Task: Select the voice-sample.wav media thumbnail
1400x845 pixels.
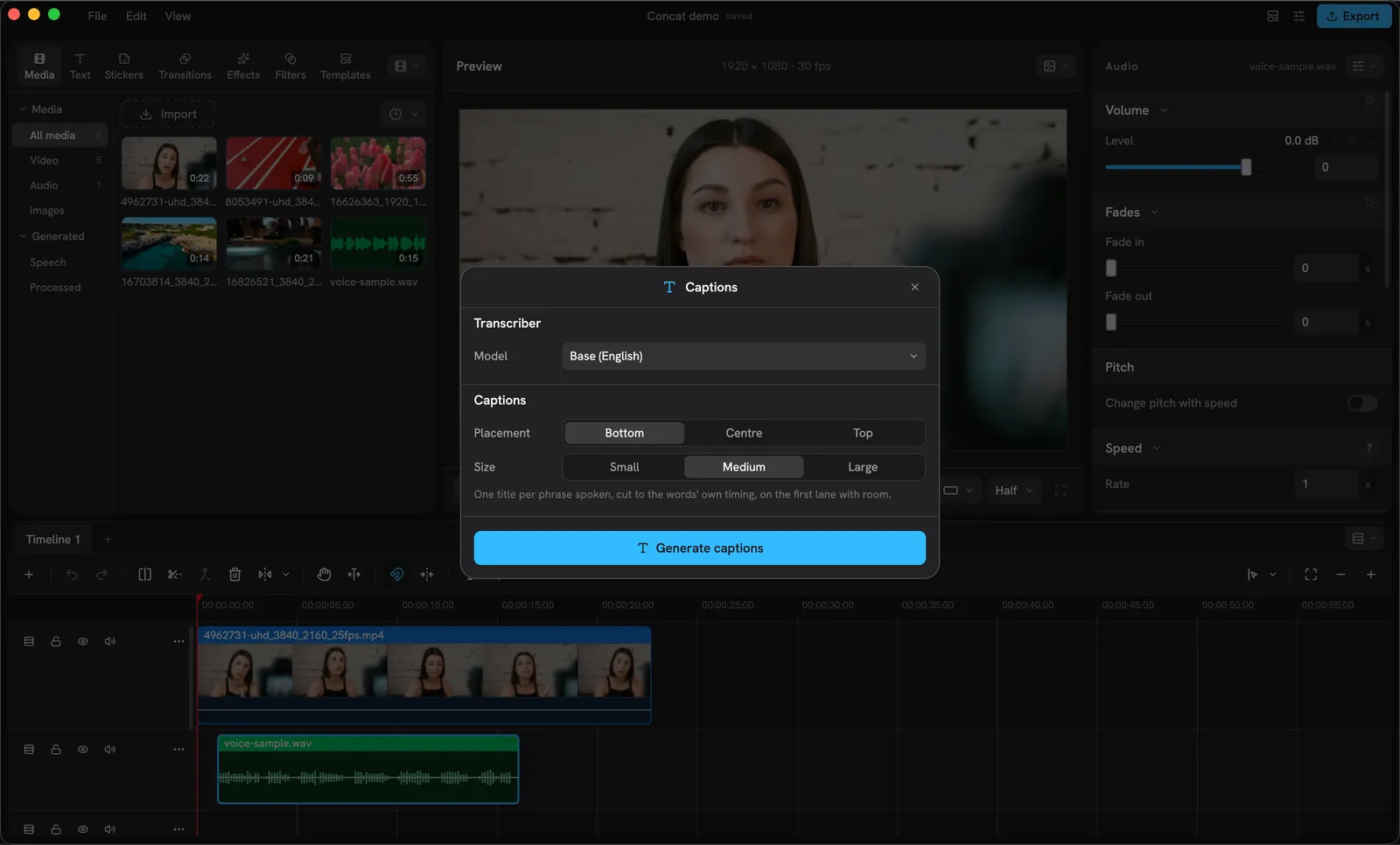Action: (x=378, y=244)
